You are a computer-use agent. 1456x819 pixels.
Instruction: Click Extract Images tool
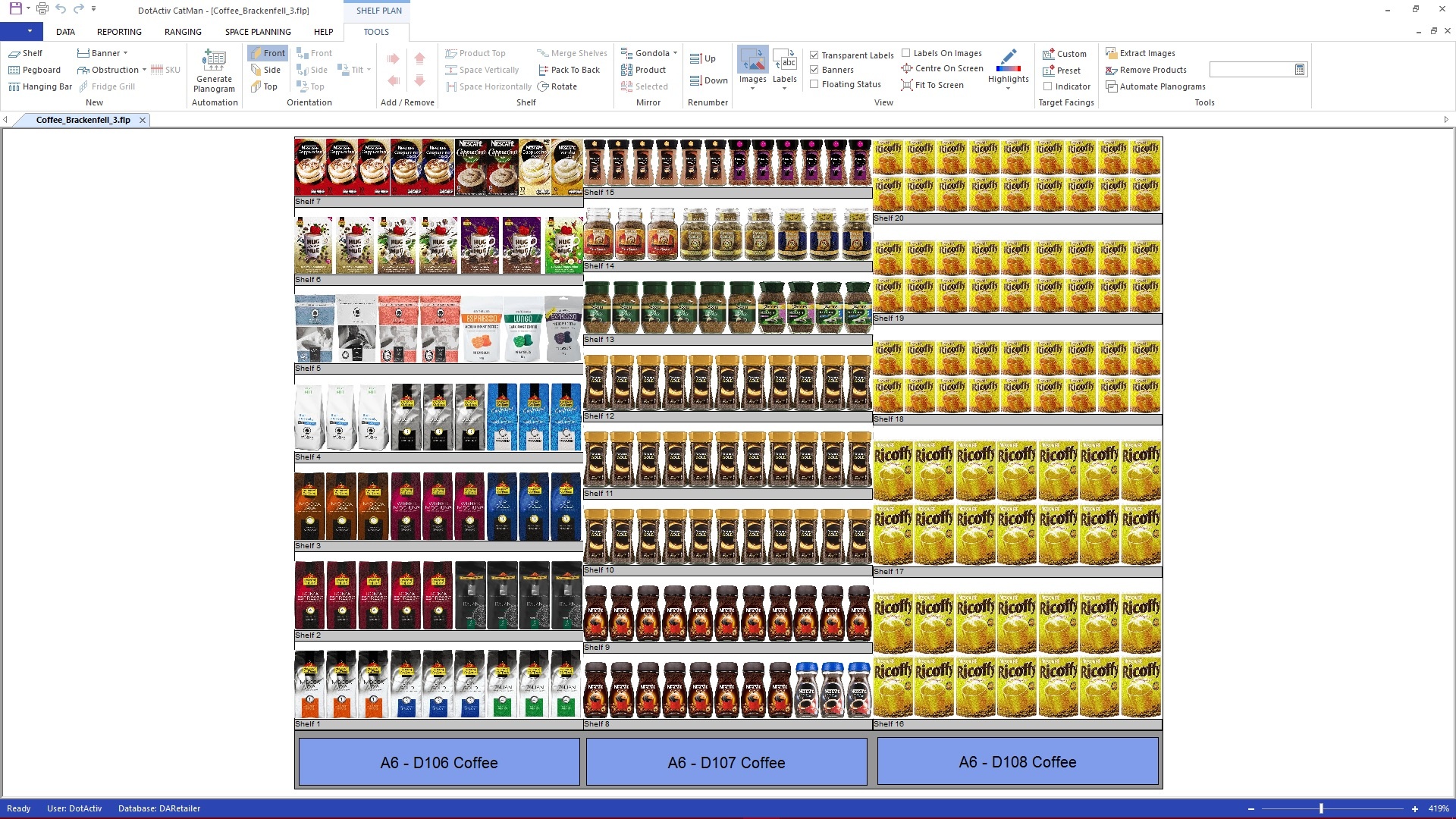pos(1141,53)
